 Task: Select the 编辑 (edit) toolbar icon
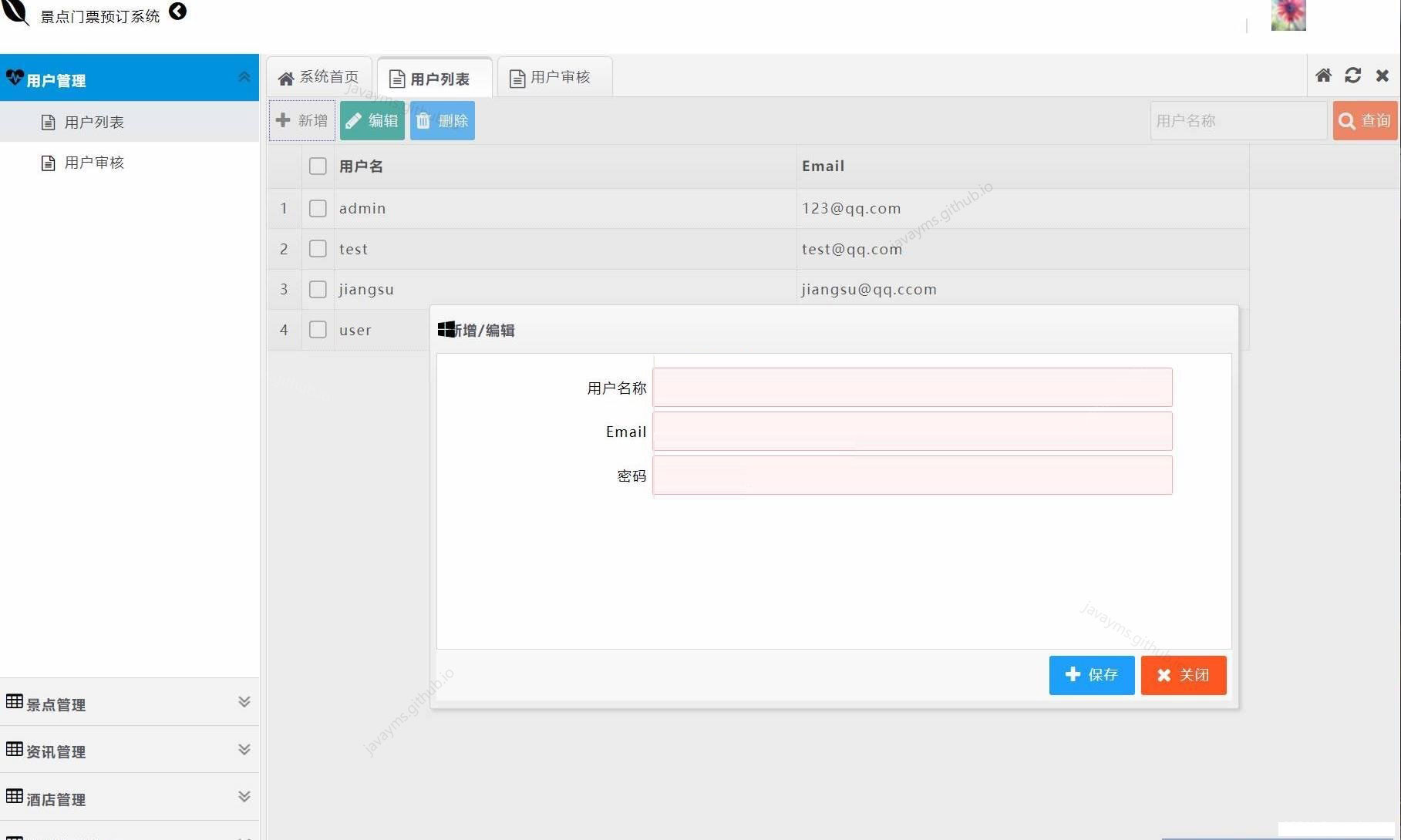pyautogui.click(x=354, y=120)
